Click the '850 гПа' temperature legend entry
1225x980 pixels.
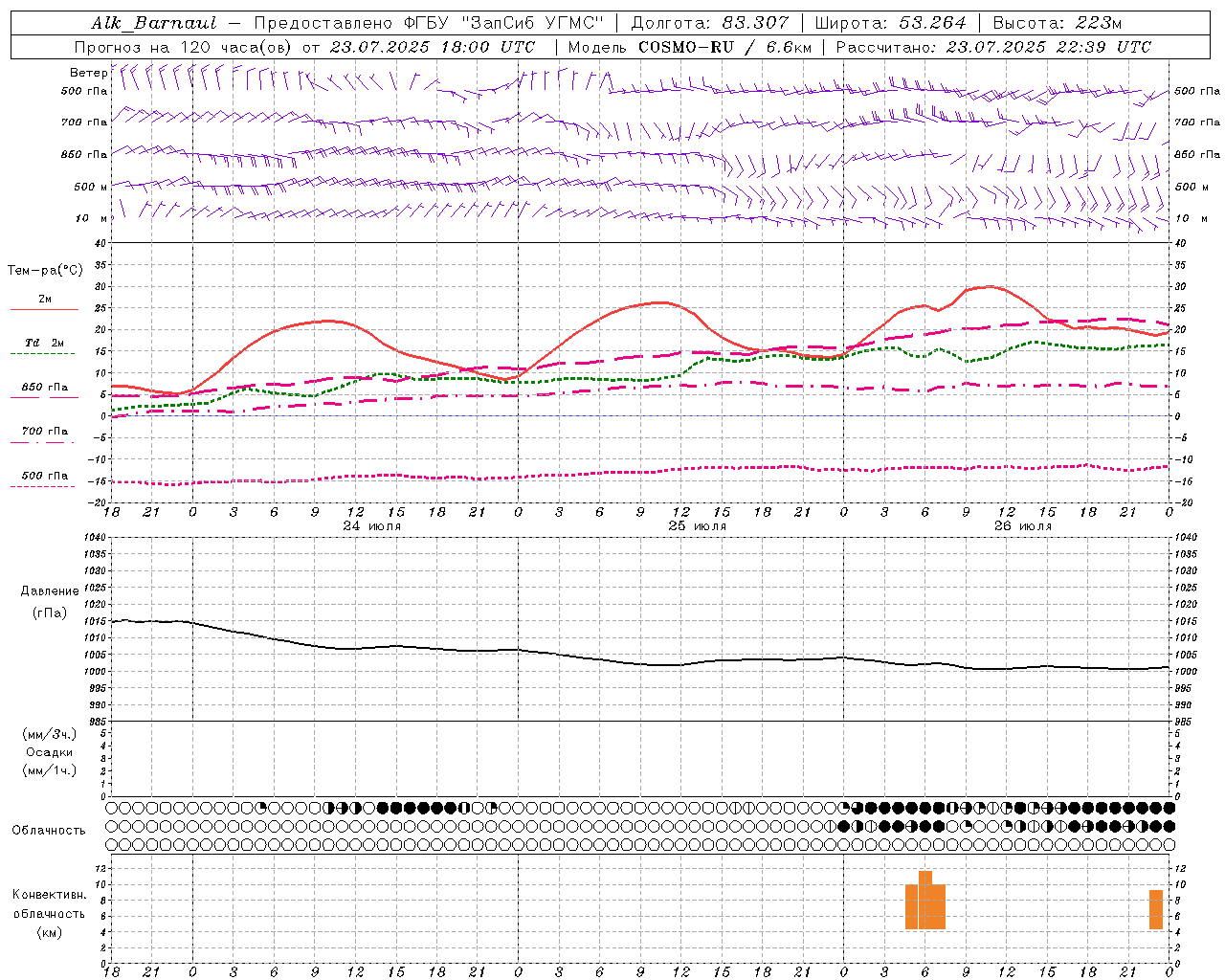pyautogui.click(x=45, y=388)
